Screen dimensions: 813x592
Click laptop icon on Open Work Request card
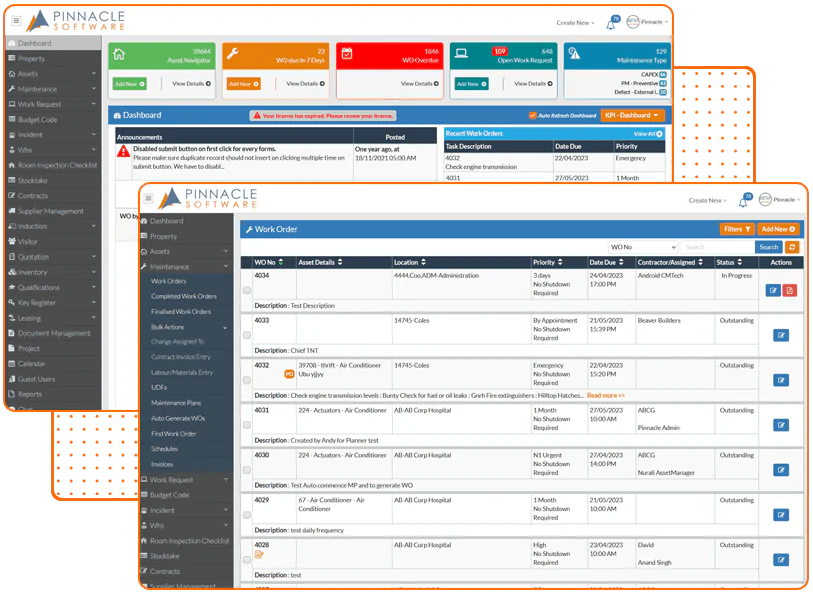pyautogui.click(x=461, y=53)
